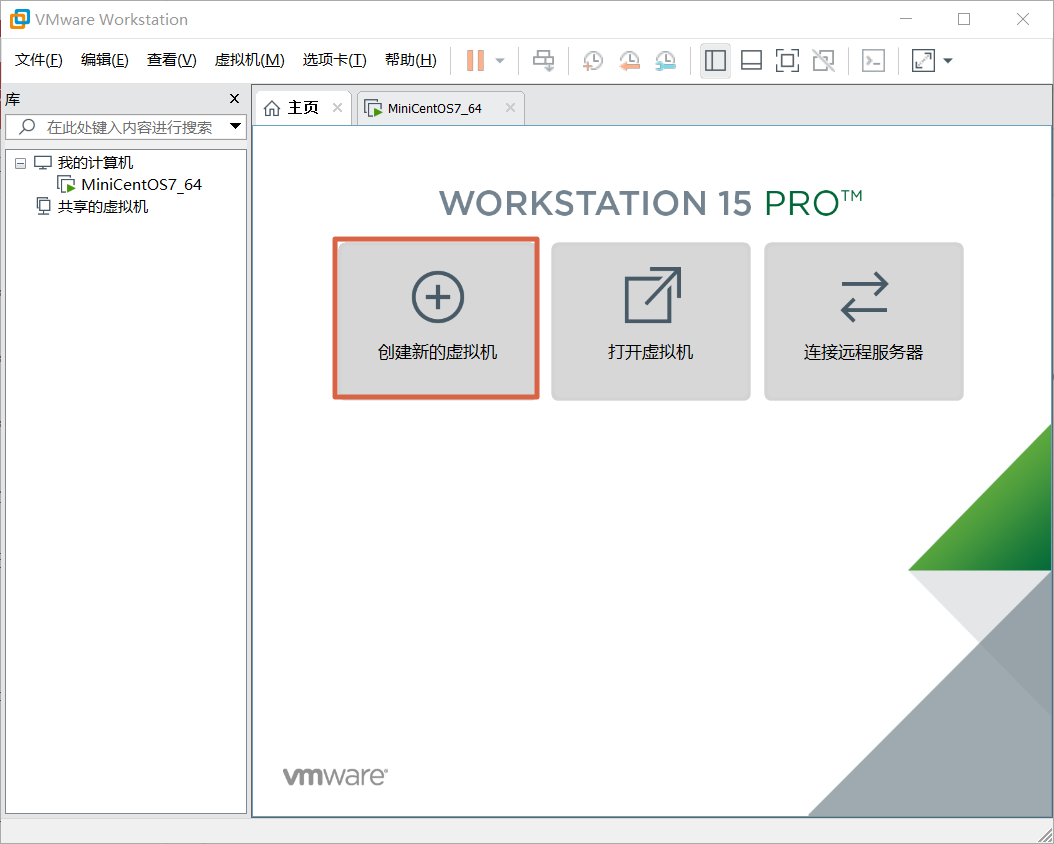Minimize the VMware Workstation window

[x=906, y=19]
